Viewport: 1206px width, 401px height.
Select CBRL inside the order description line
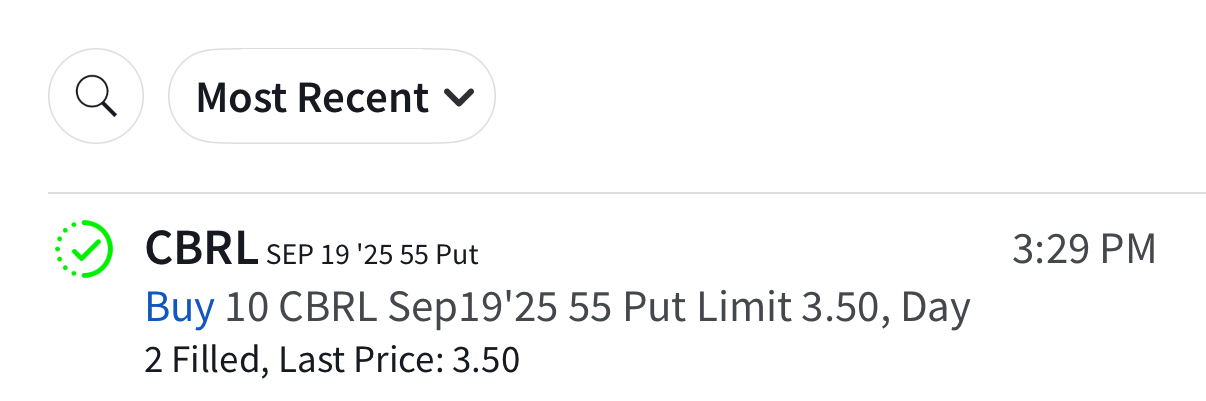[x=327, y=308]
